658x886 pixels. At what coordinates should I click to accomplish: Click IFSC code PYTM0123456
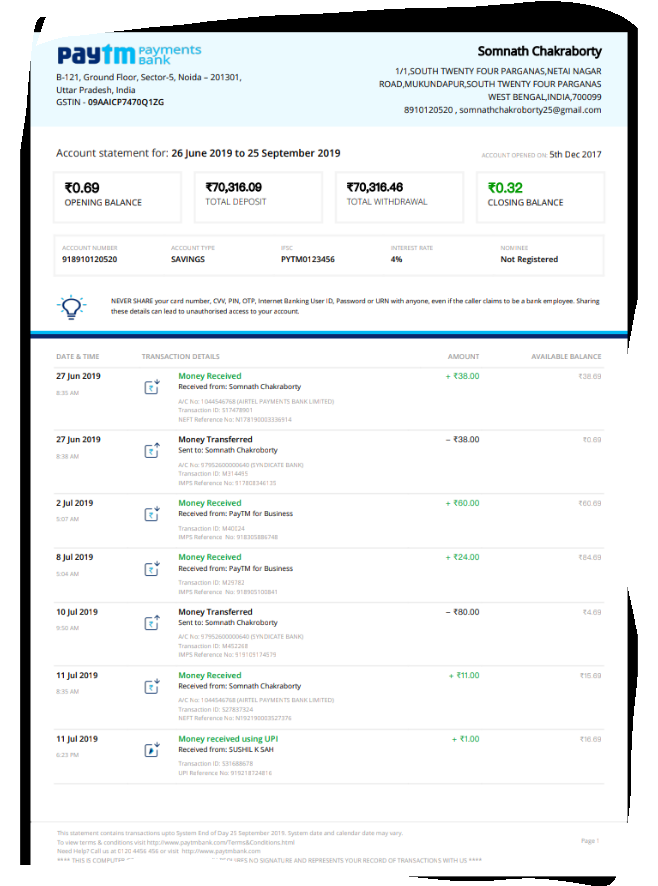pos(308,259)
